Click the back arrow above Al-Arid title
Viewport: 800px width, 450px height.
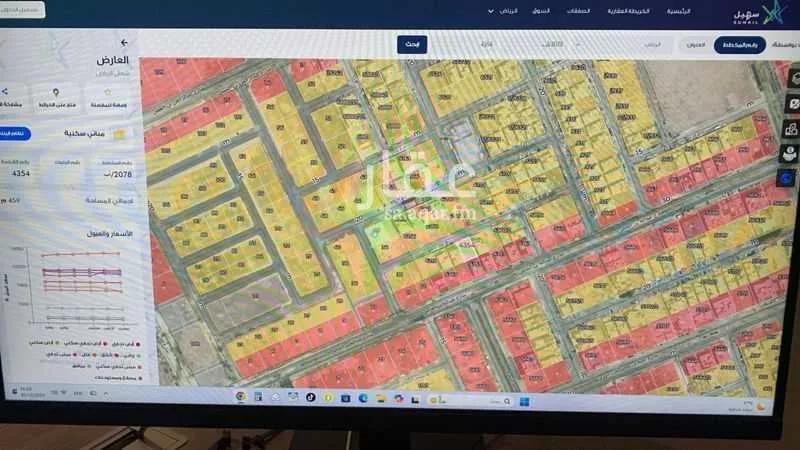point(124,43)
